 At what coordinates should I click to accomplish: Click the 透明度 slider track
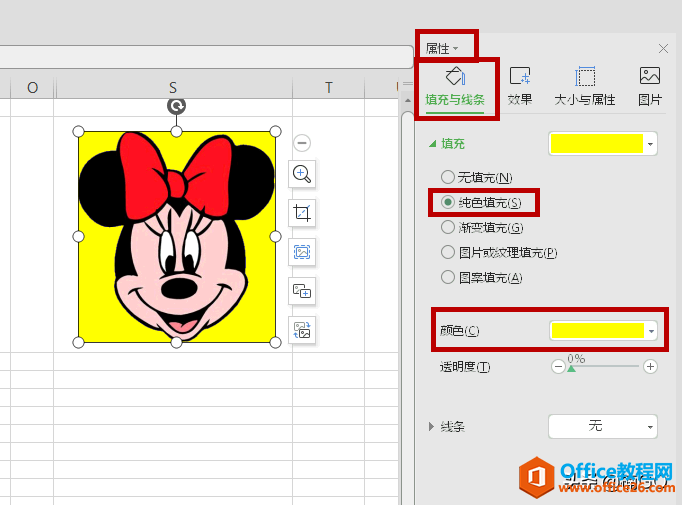(605, 367)
